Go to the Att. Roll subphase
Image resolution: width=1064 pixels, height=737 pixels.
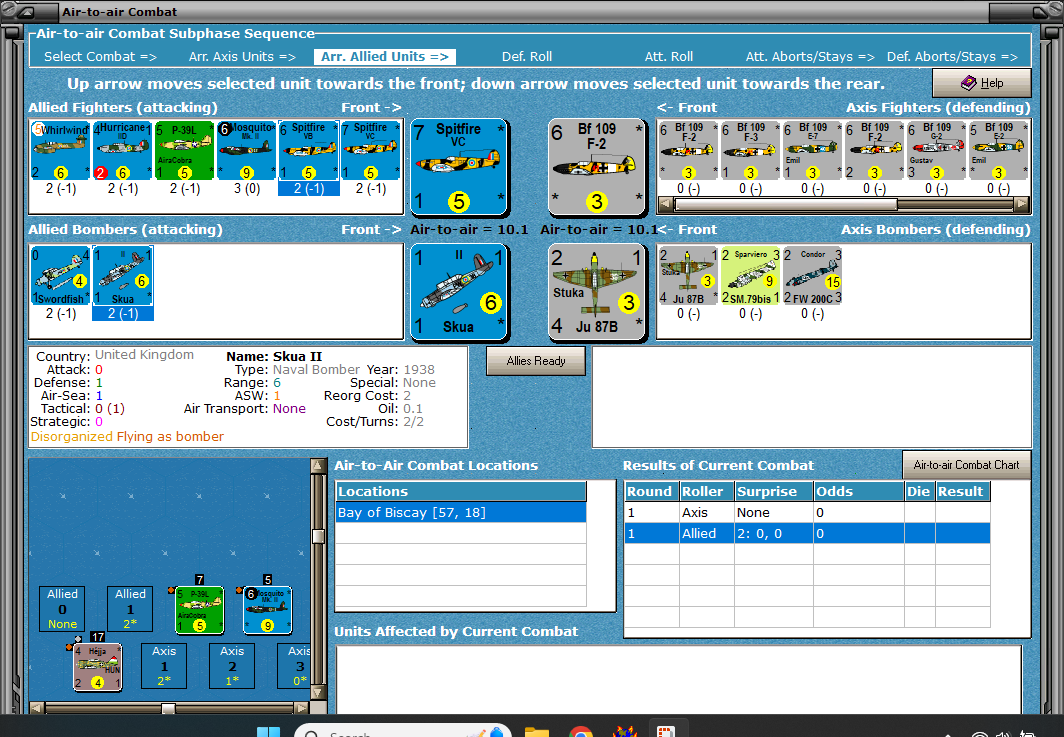coord(668,57)
